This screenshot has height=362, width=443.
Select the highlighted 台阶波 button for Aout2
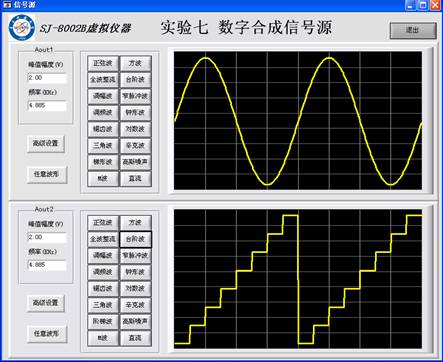coord(135,239)
